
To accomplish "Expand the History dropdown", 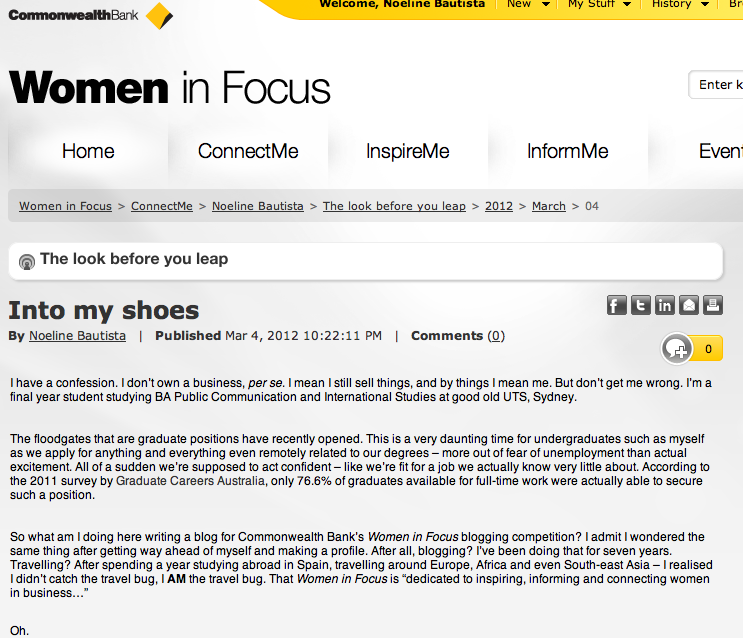I will coord(678,4).
